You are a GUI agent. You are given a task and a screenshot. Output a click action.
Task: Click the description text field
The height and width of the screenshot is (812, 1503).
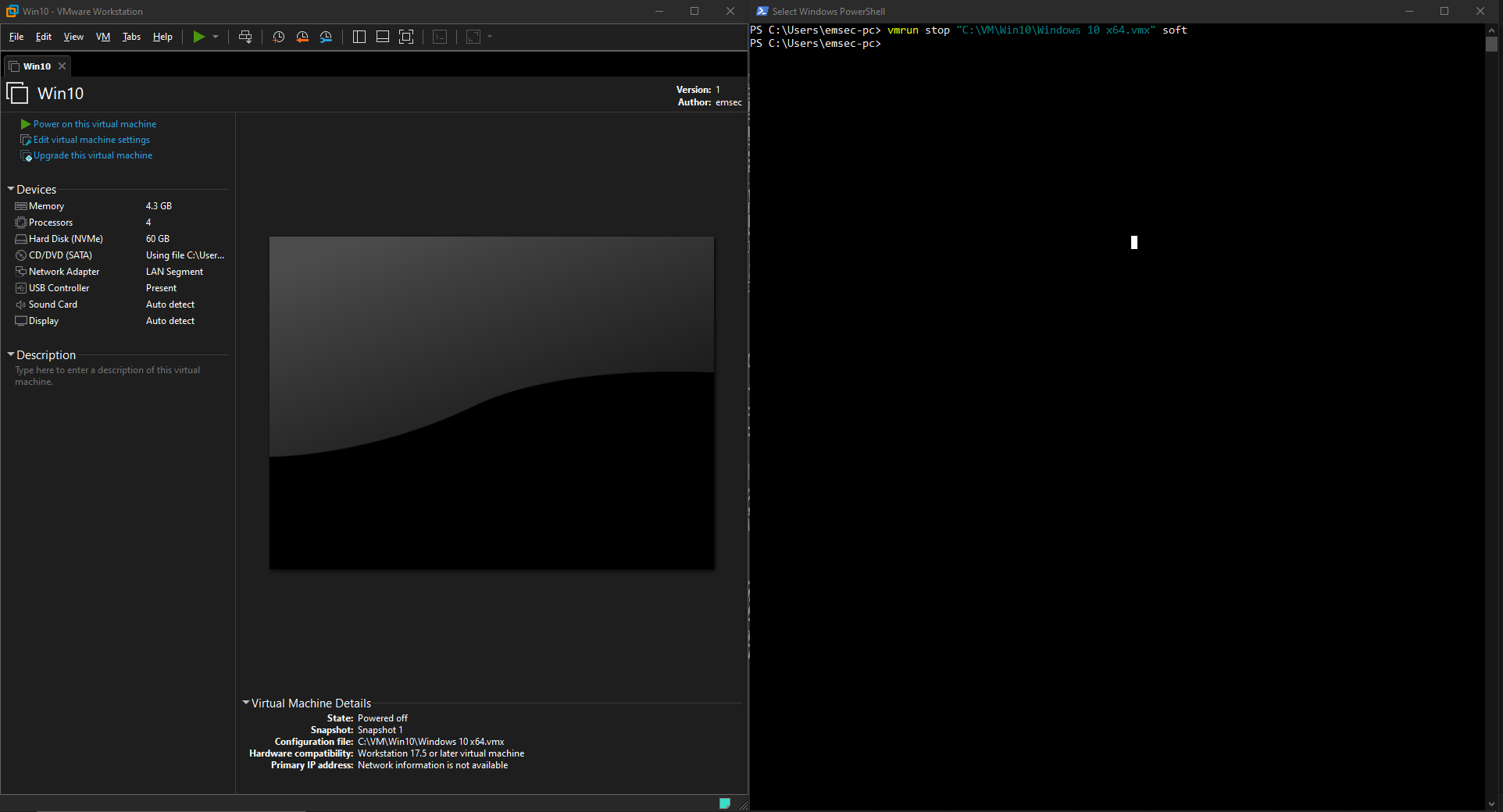click(107, 376)
